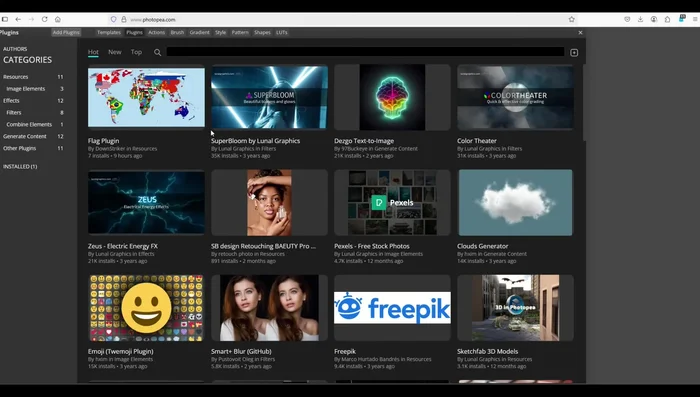
Task: Open the Smart+ Blur thumbnail
Action: click(269, 308)
